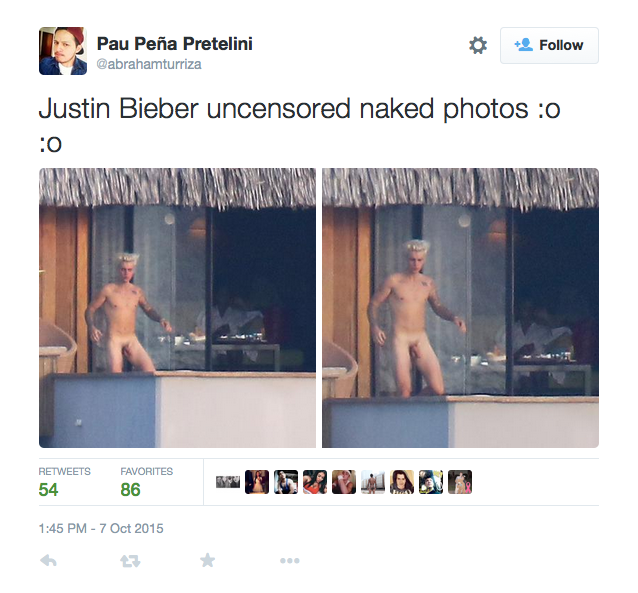Open the left attached photo
The image size is (638, 593).
(177, 308)
